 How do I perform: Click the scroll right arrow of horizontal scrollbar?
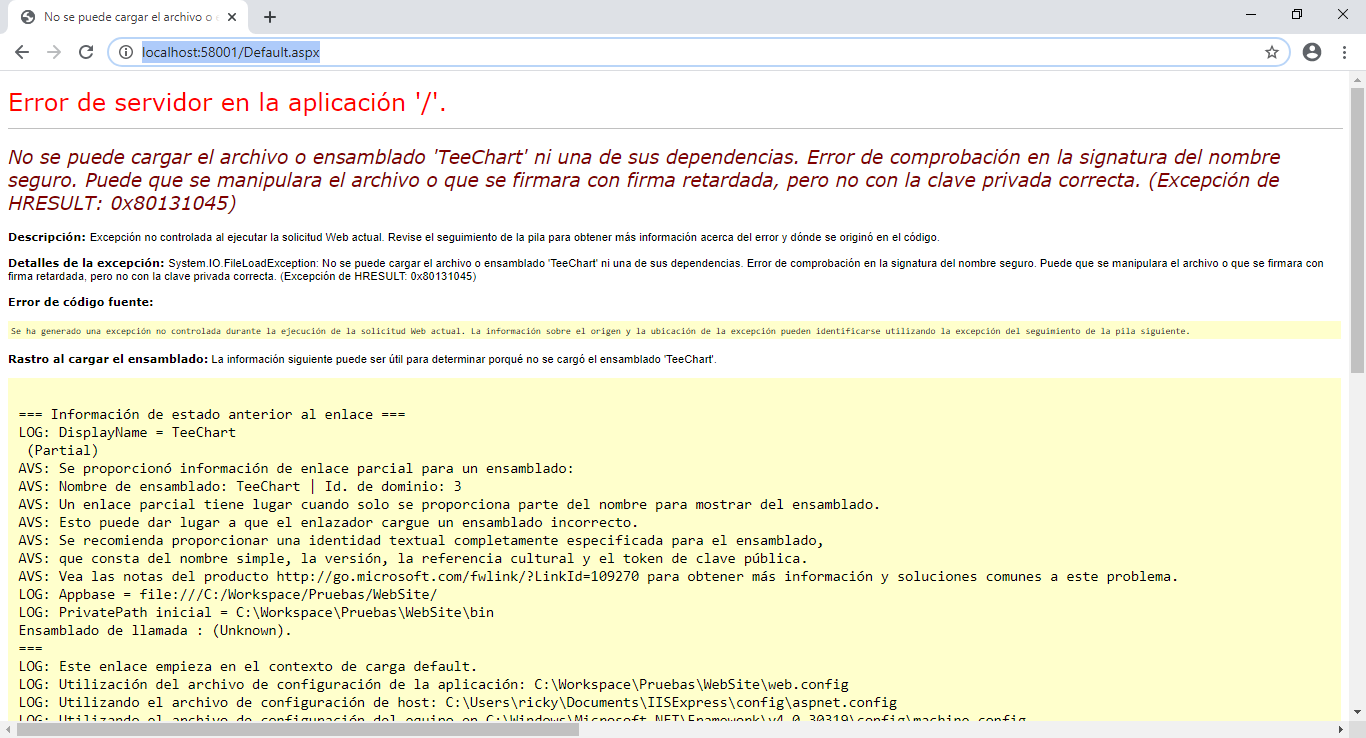coord(1341,730)
